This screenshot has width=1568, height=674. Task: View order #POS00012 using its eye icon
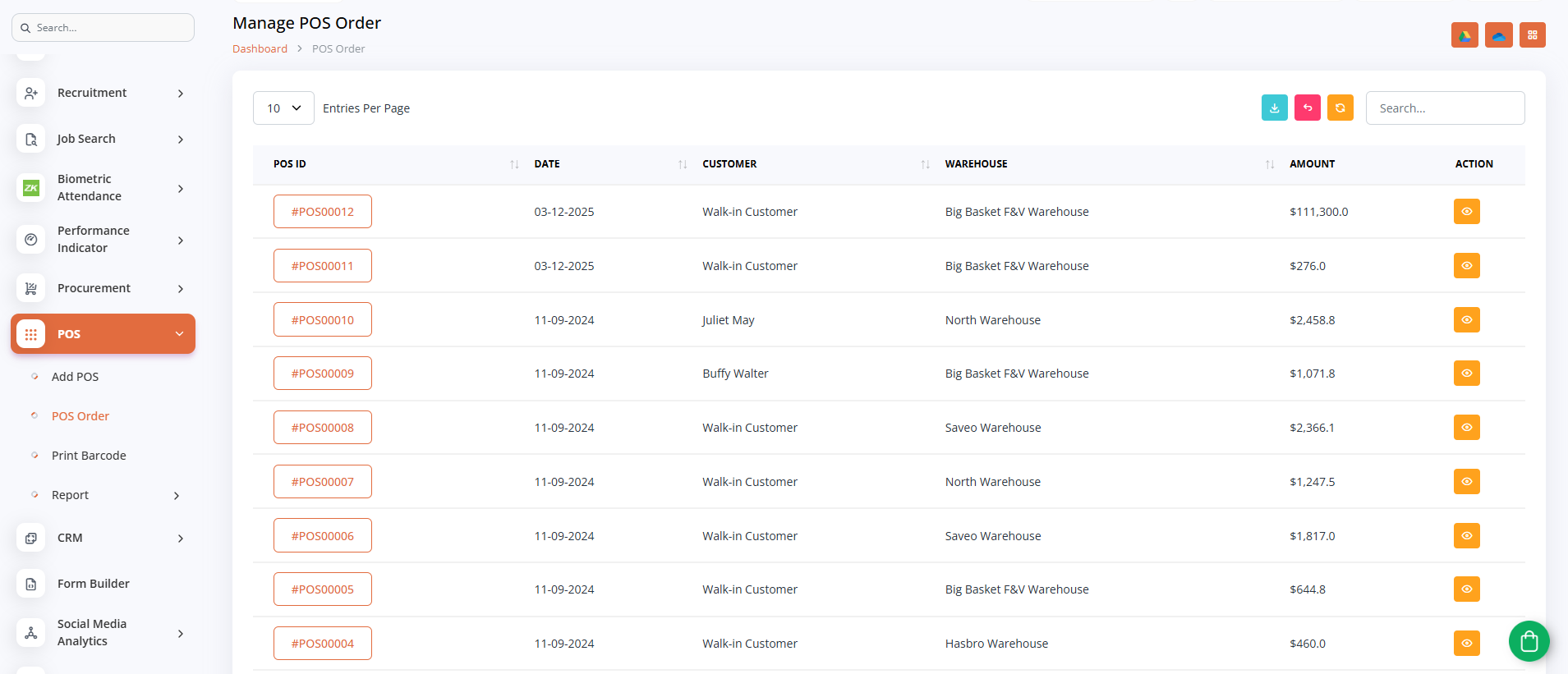coord(1466,212)
